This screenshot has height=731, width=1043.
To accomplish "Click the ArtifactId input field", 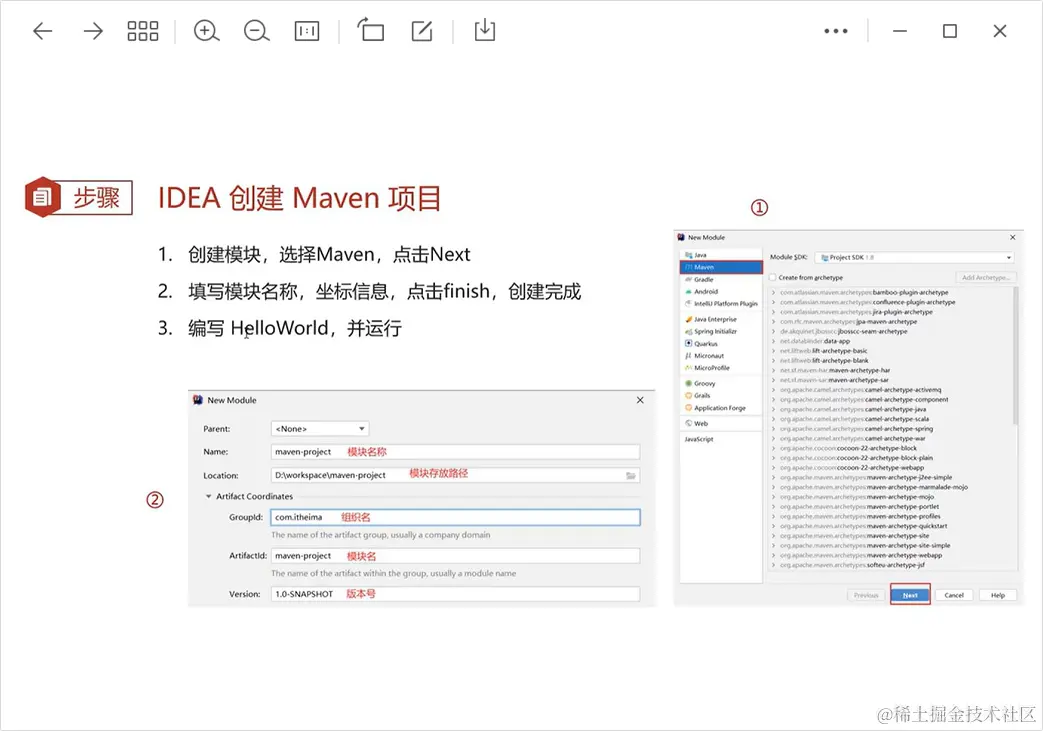I will (455, 555).
